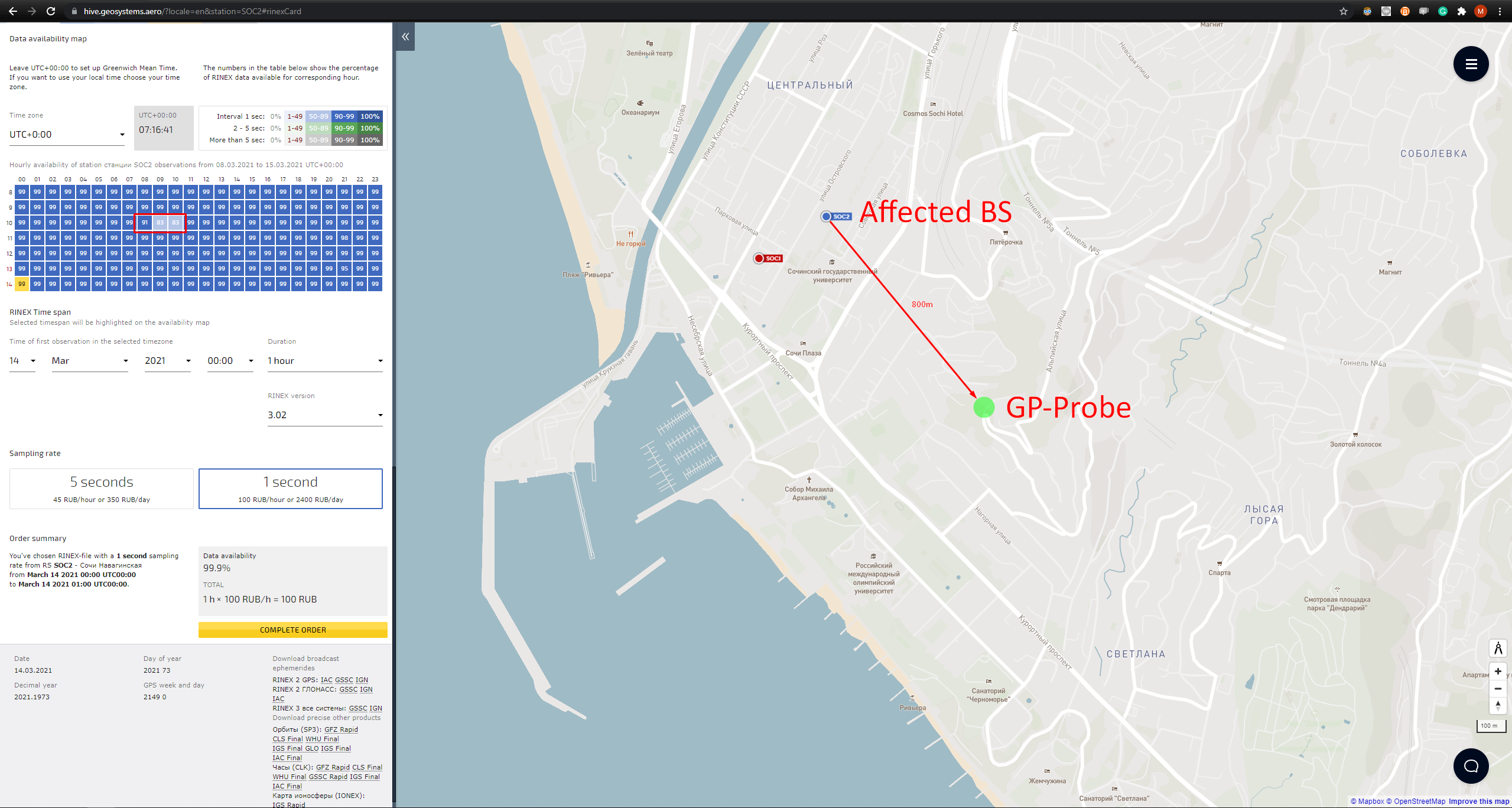Click the Пятёрочка map label

pos(1006,242)
